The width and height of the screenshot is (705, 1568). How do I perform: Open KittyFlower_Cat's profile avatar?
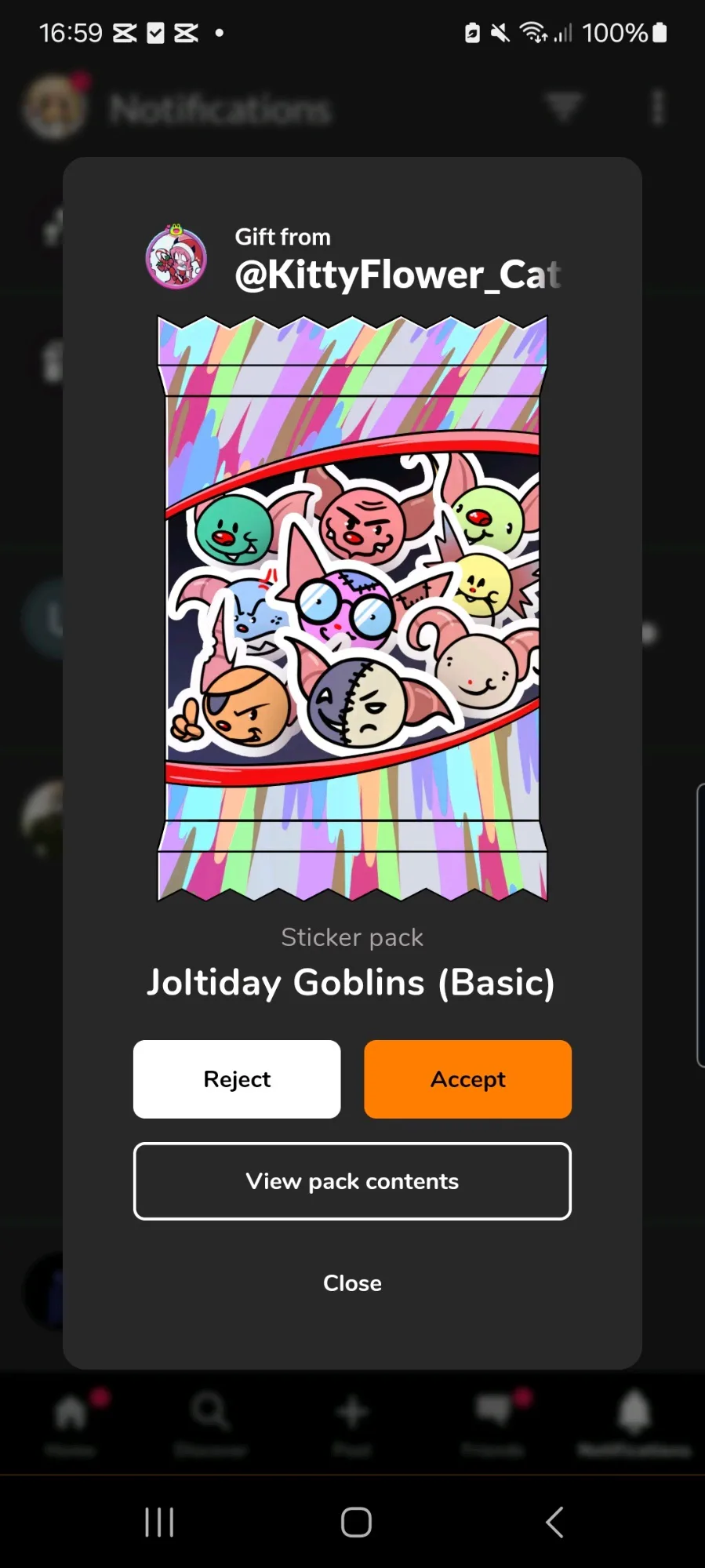(176, 256)
